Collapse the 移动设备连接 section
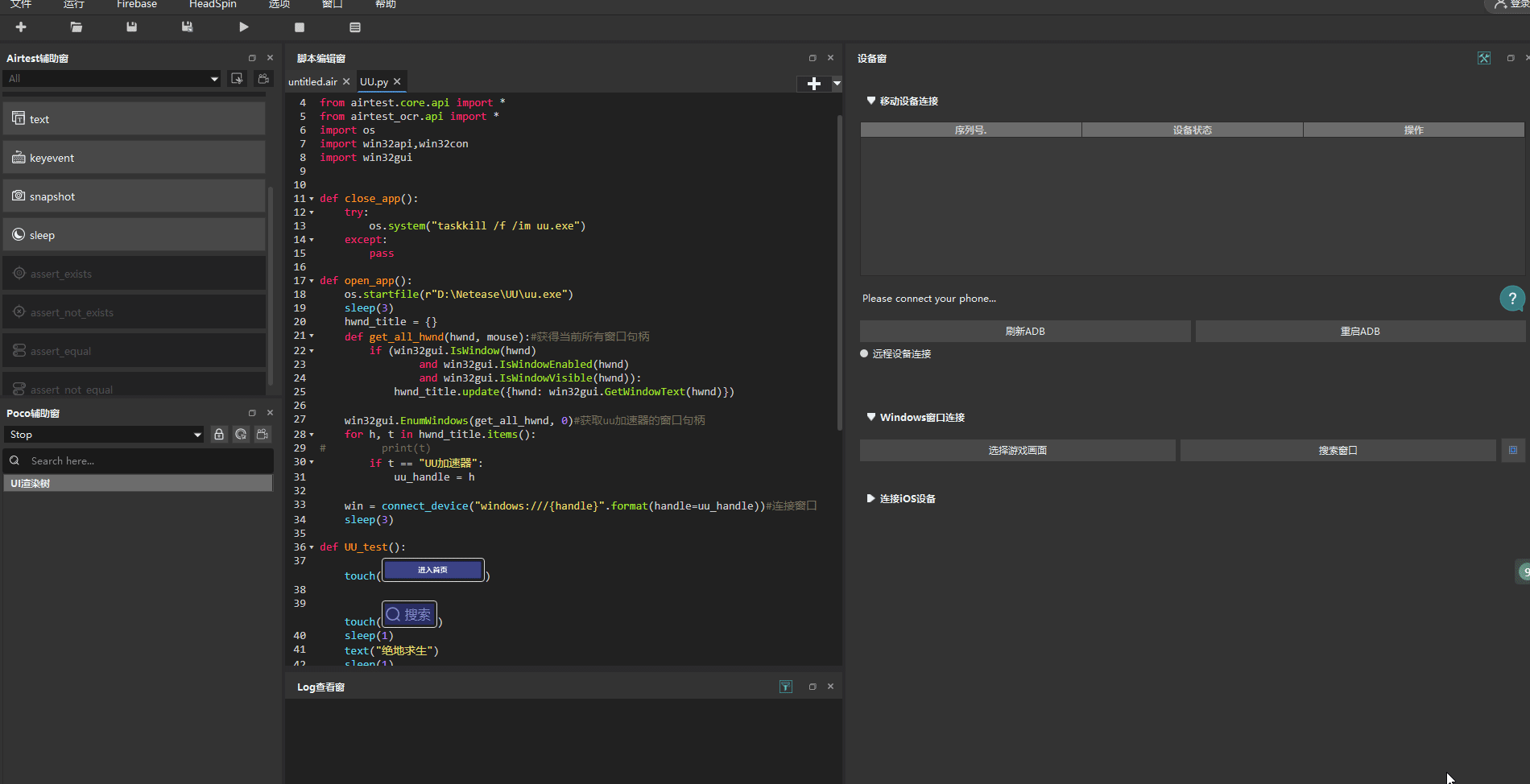1530x784 pixels. (x=870, y=101)
